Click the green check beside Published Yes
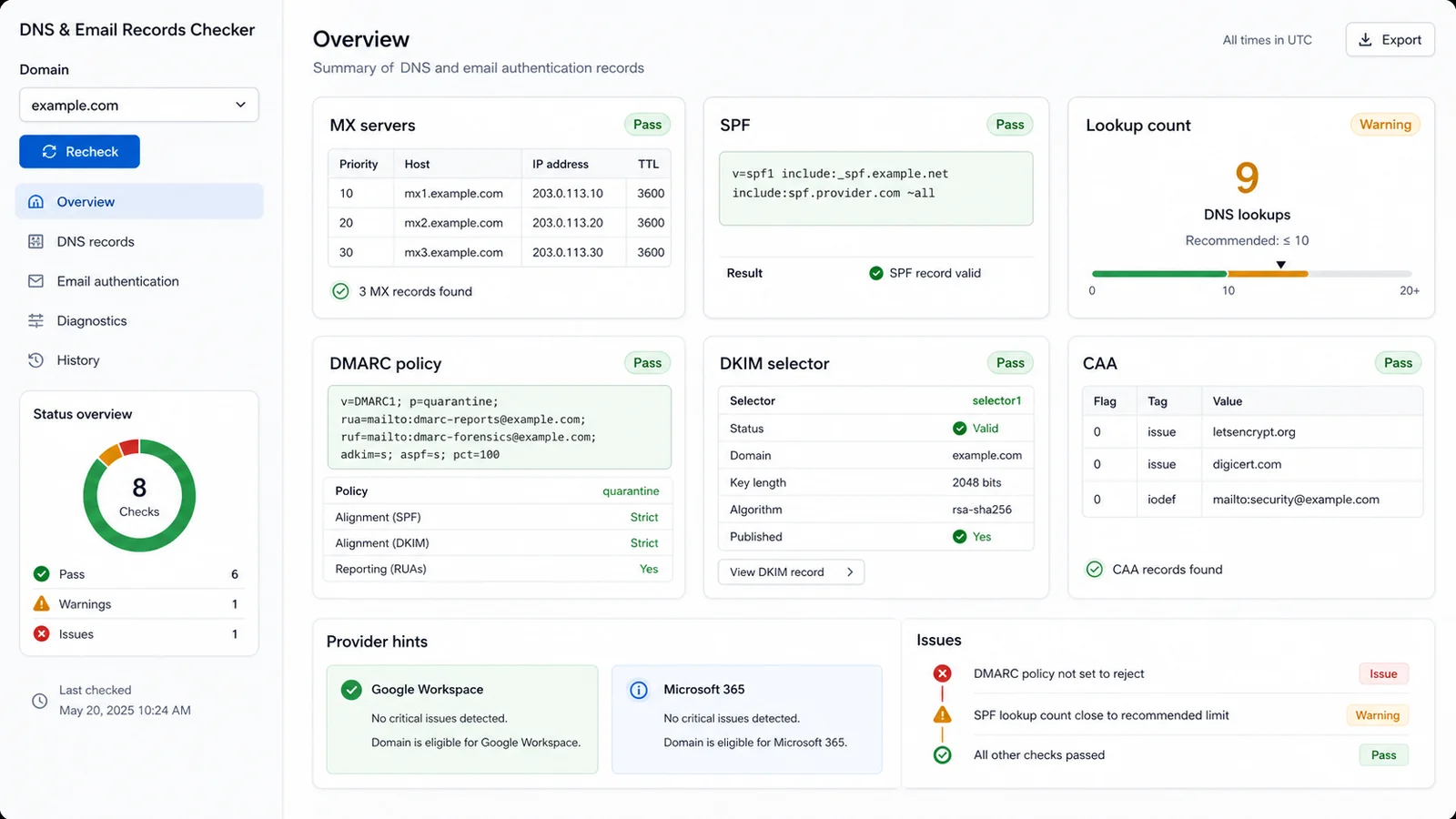The image size is (1456, 819). [x=960, y=537]
